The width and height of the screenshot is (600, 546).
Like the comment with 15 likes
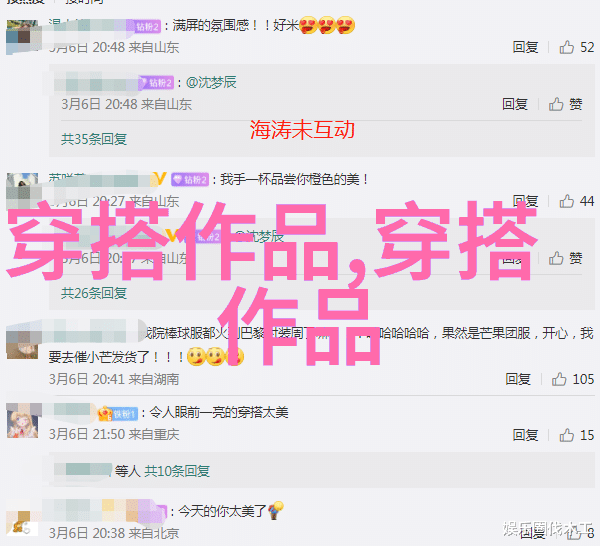pyautogui.click(x=567, y=435)
